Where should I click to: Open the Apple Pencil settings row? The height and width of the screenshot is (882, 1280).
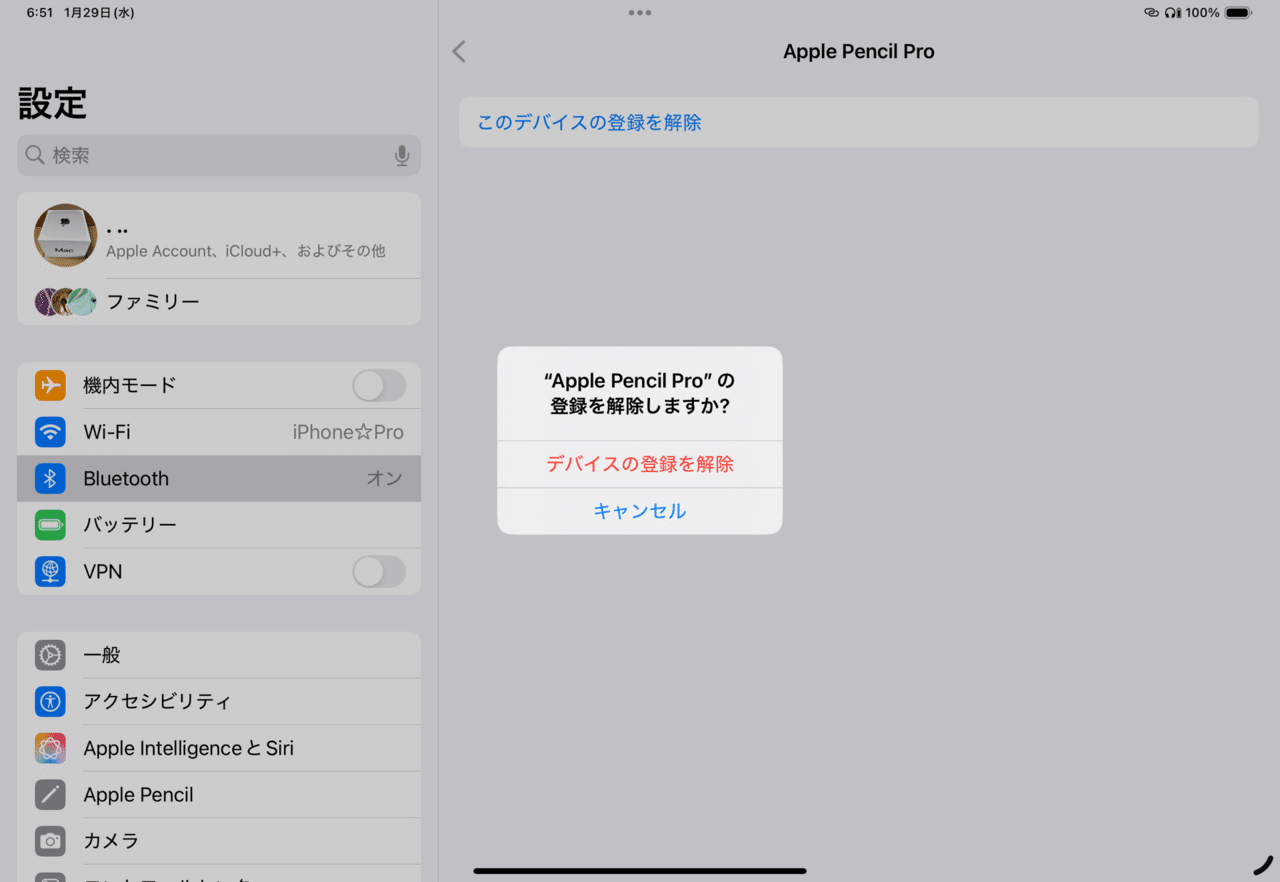coord(219,795)
